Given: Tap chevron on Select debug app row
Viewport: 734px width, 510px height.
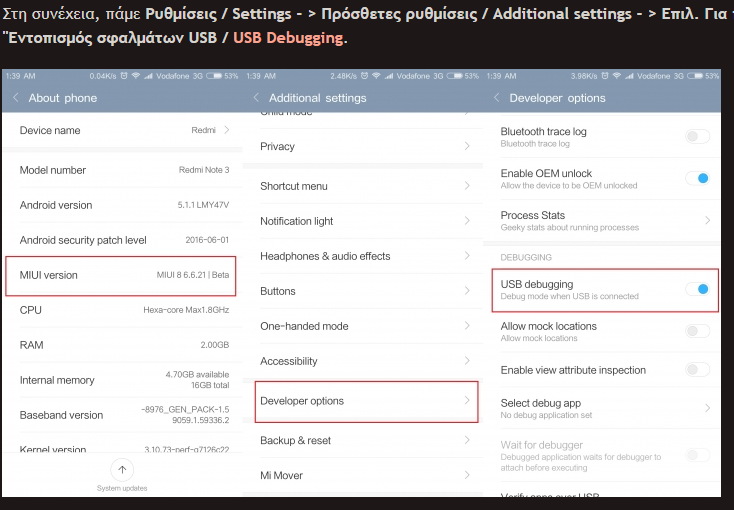Looking at the screenshot, I should 708,408.
